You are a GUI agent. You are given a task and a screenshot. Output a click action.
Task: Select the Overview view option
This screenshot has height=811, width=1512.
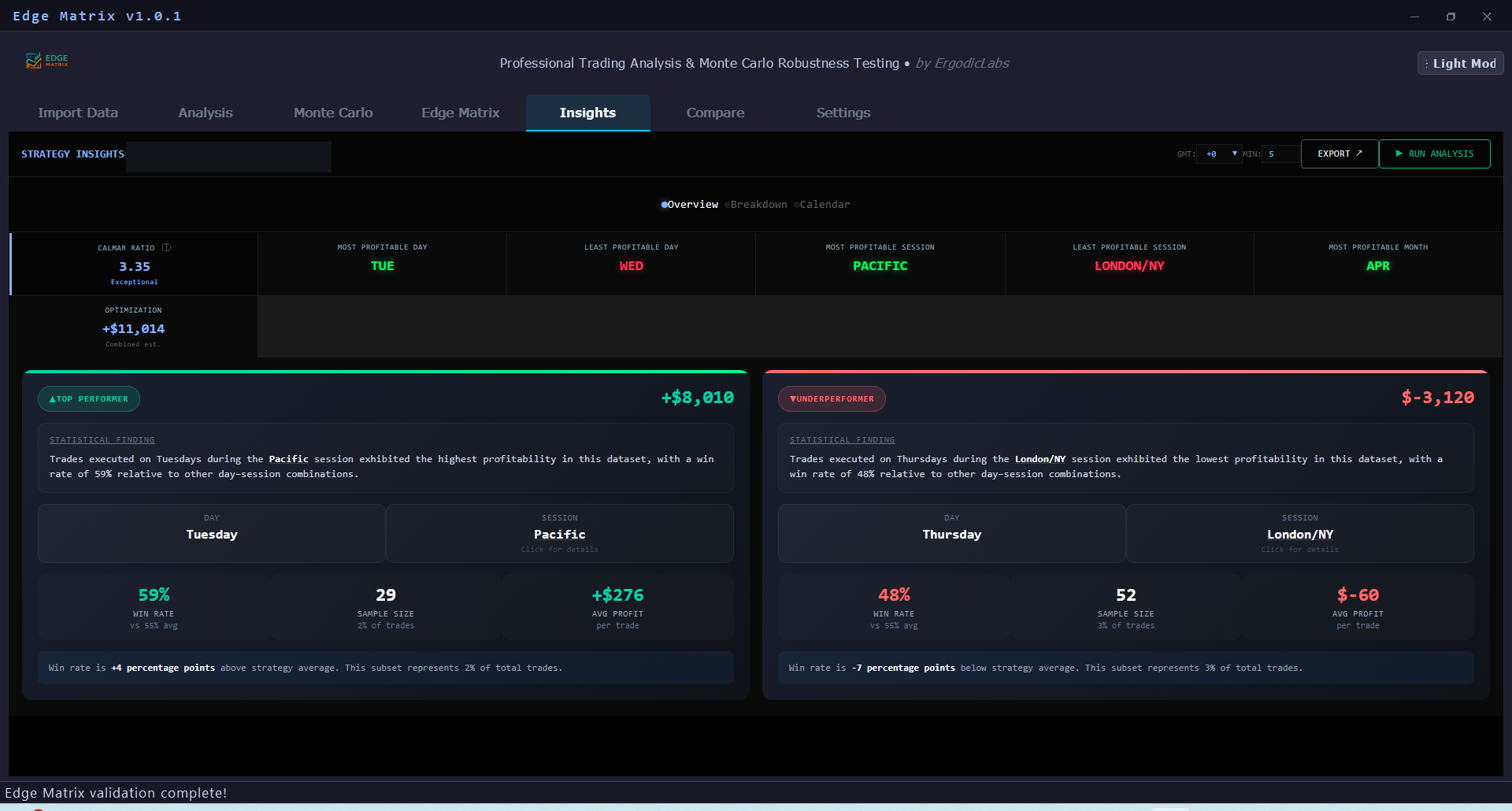point(690,204)
